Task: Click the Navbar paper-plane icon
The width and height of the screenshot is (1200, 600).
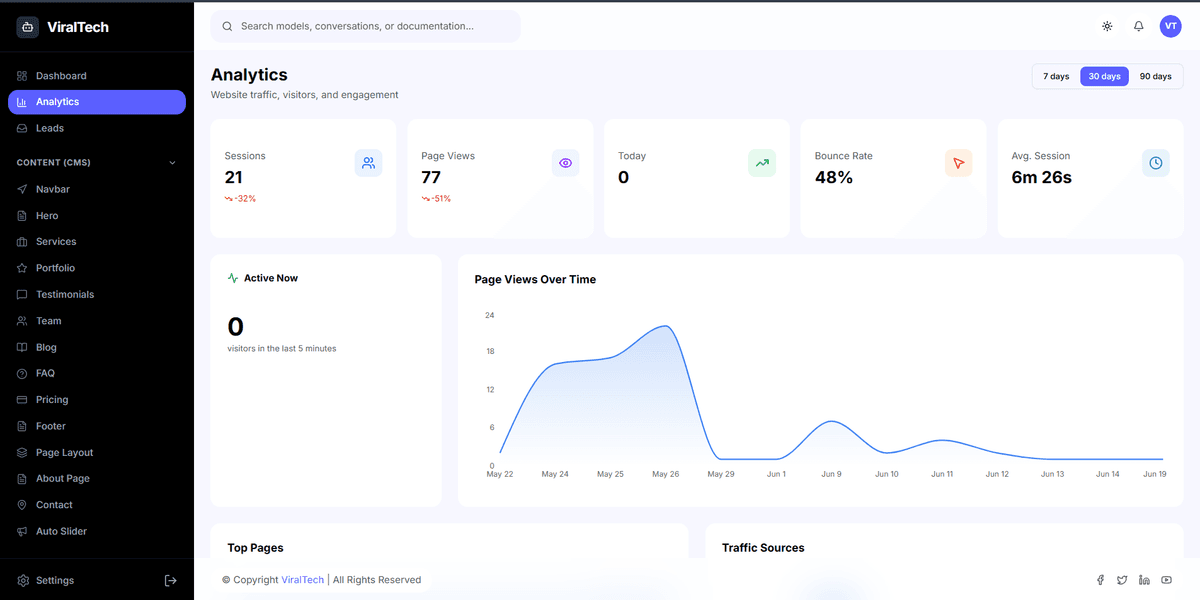Action: click(22, 189)
